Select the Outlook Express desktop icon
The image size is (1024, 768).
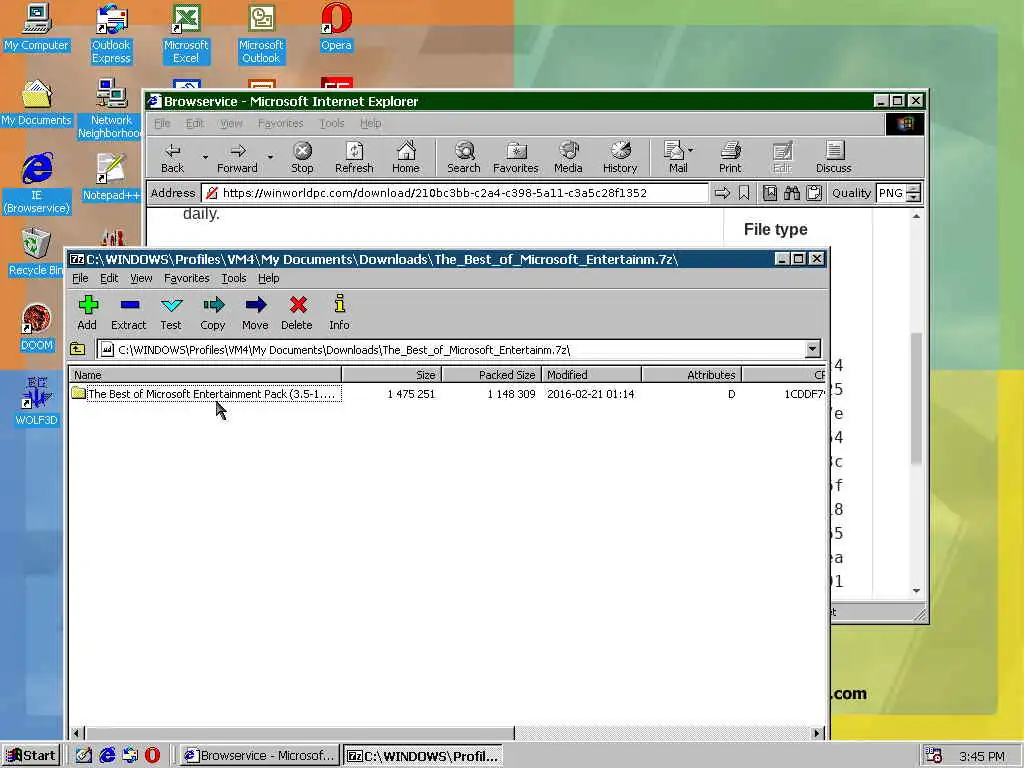pos(111,34)
